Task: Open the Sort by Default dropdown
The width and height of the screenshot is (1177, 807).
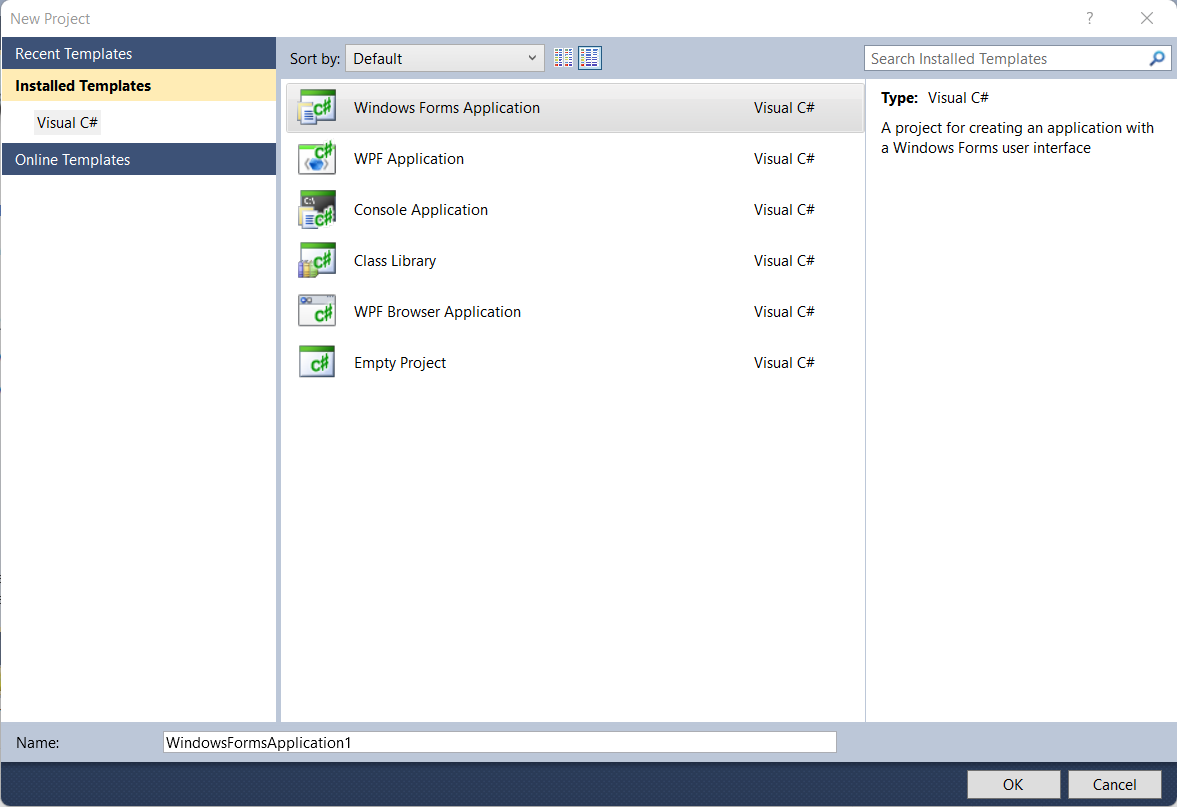Action: pyautogui.click(x=445, y=59)
